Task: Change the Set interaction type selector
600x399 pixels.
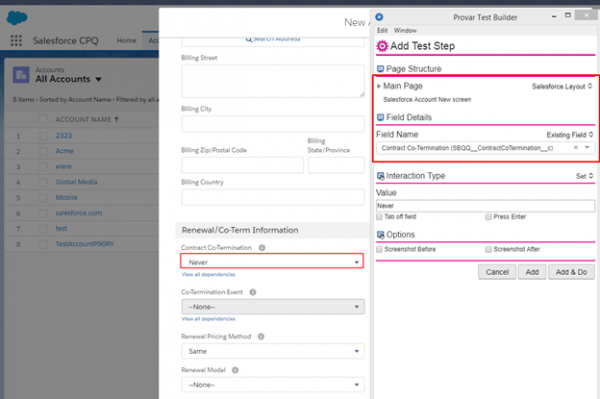Action: tap(584, 176)
